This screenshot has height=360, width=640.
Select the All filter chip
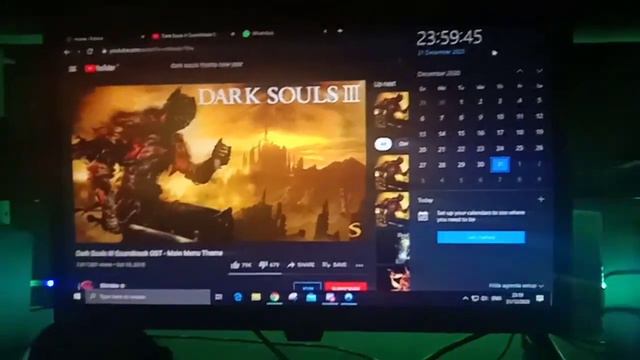pyautogui.click(x=383, y=144)
